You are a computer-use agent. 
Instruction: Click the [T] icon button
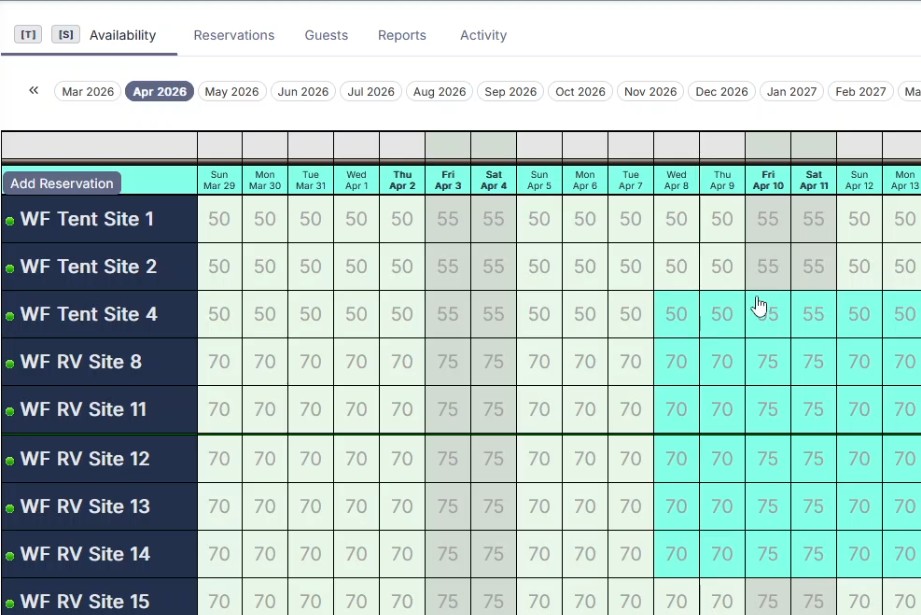pyautogui.click(x=28, y=35)
